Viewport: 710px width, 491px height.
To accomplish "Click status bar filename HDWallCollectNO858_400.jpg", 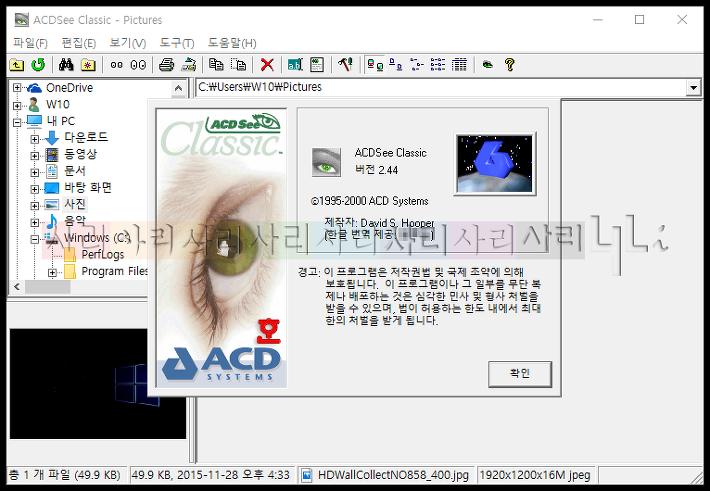I will point(393,475).
